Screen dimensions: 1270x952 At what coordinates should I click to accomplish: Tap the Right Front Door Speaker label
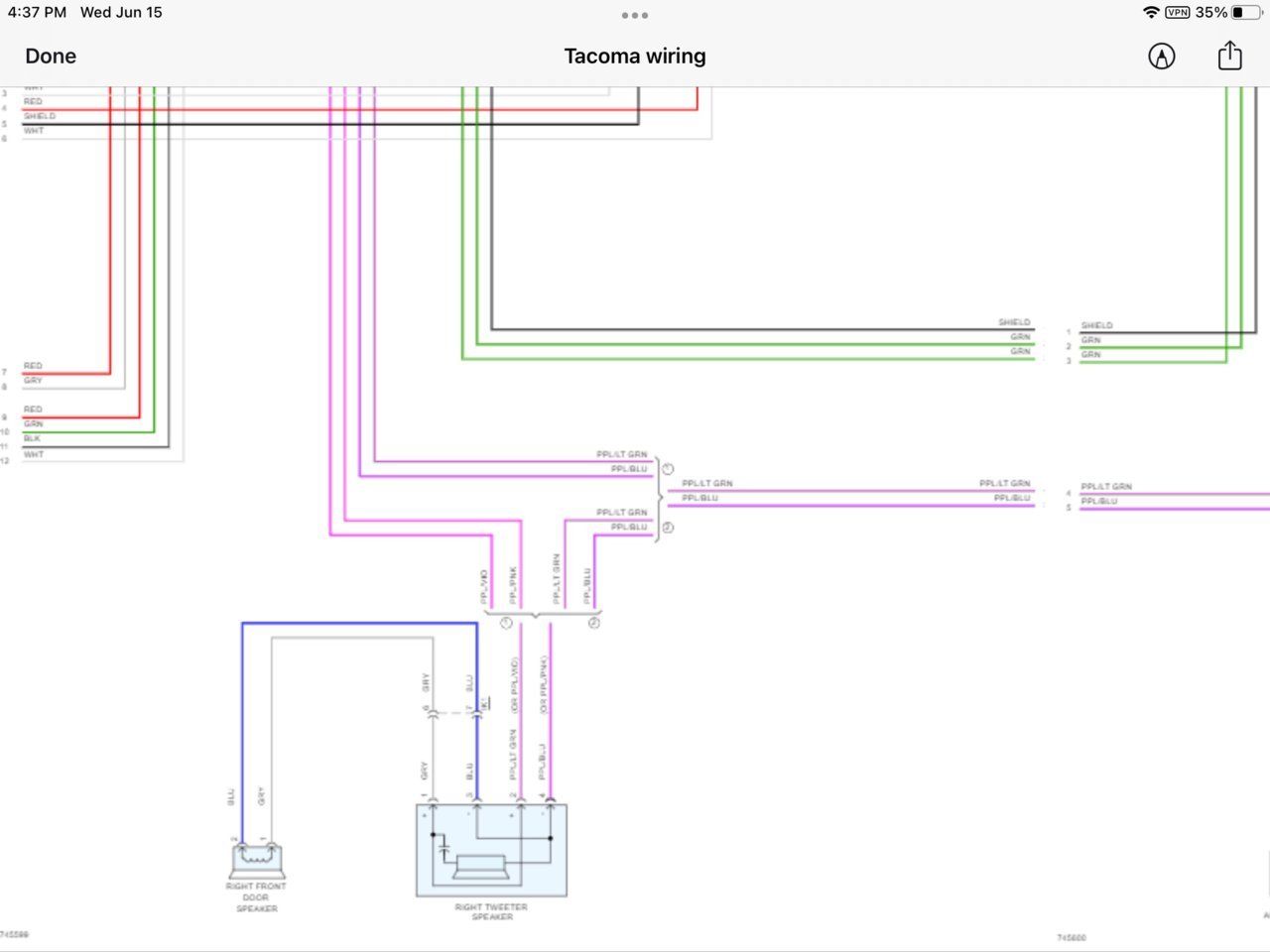pos(256,897)
